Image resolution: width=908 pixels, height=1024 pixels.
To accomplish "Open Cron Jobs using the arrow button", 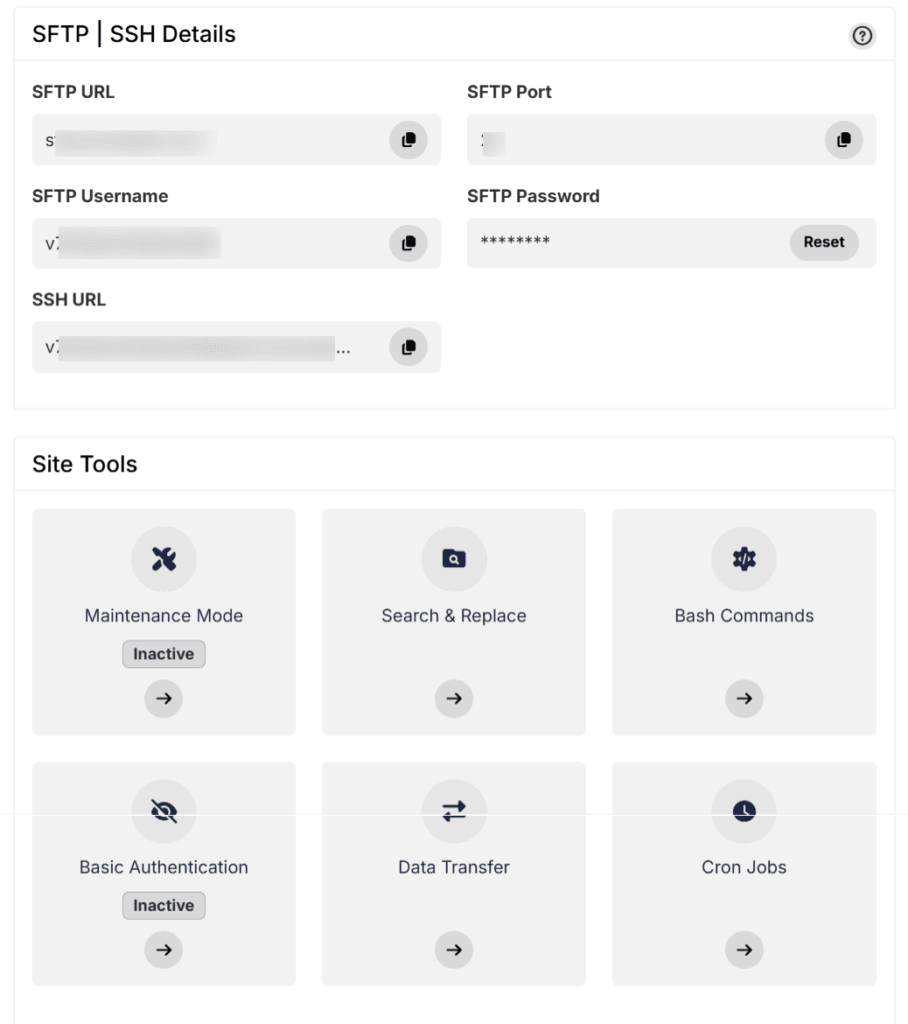I will coord(743,950).
